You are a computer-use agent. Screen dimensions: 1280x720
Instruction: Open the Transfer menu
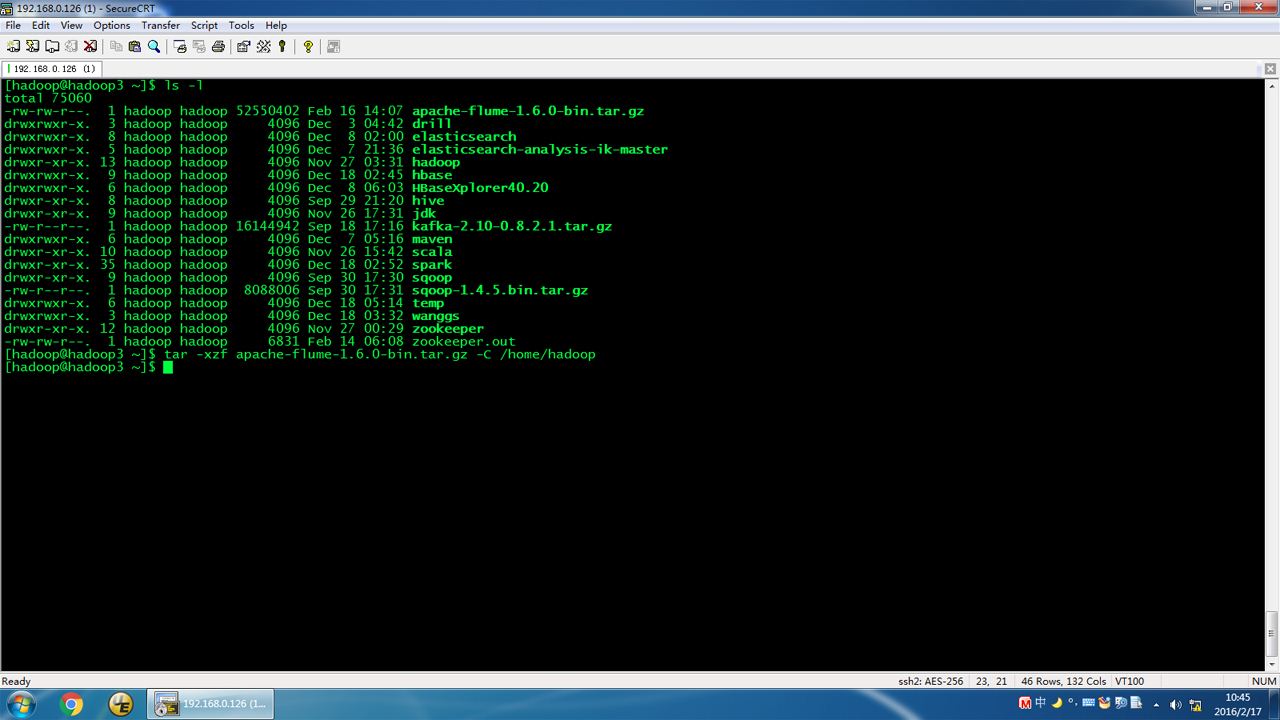[x=161, y=25]
